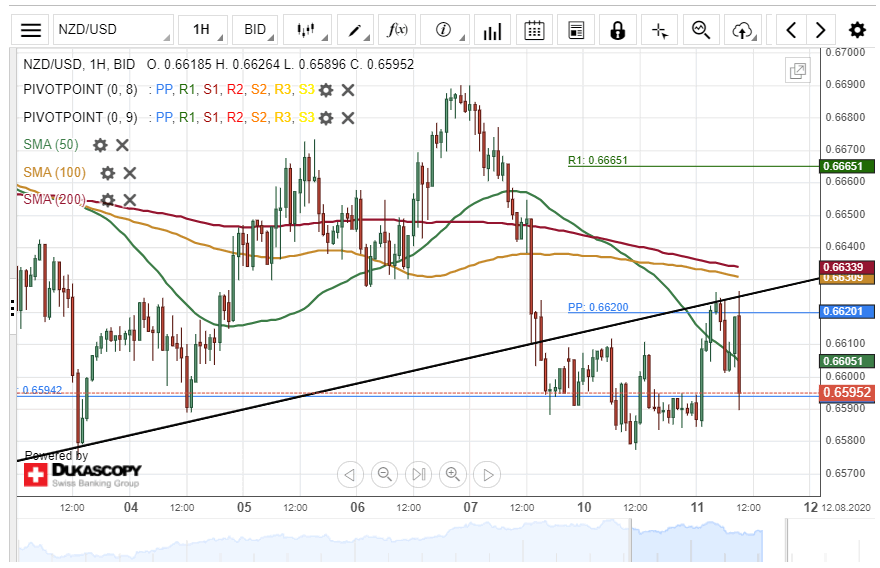This screenshot has height=568, width=880.
Task: Zoom out the chart with minus magnifier
Action: [x=384, y=475]
